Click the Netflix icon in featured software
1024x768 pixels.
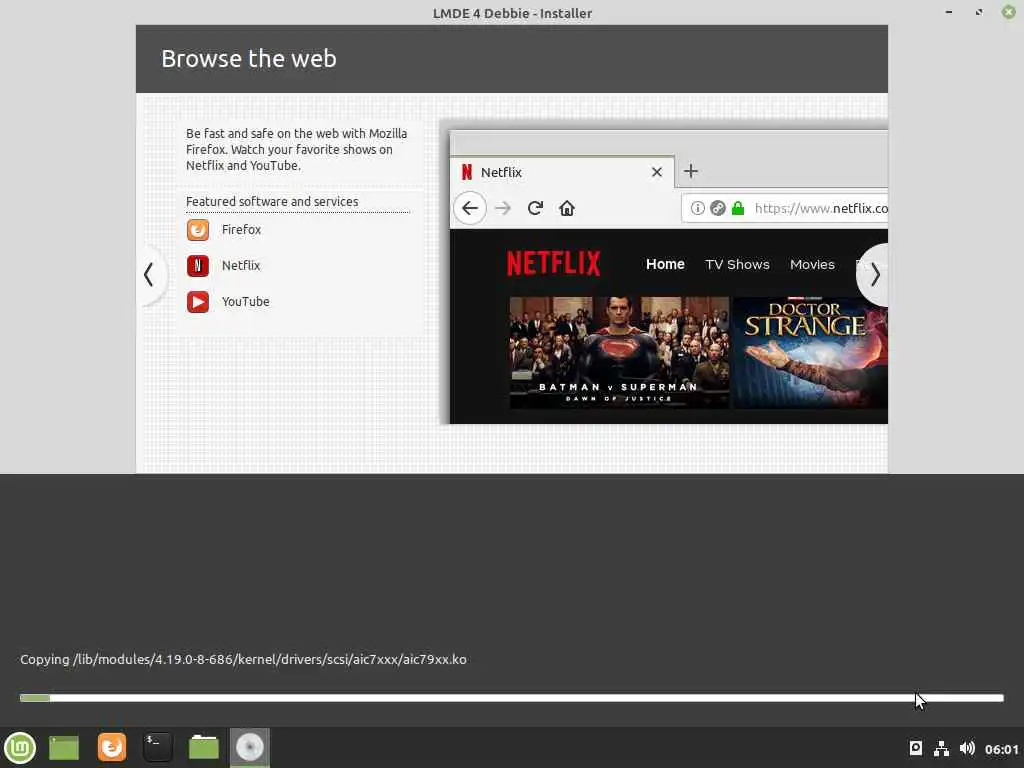point(198,266)
